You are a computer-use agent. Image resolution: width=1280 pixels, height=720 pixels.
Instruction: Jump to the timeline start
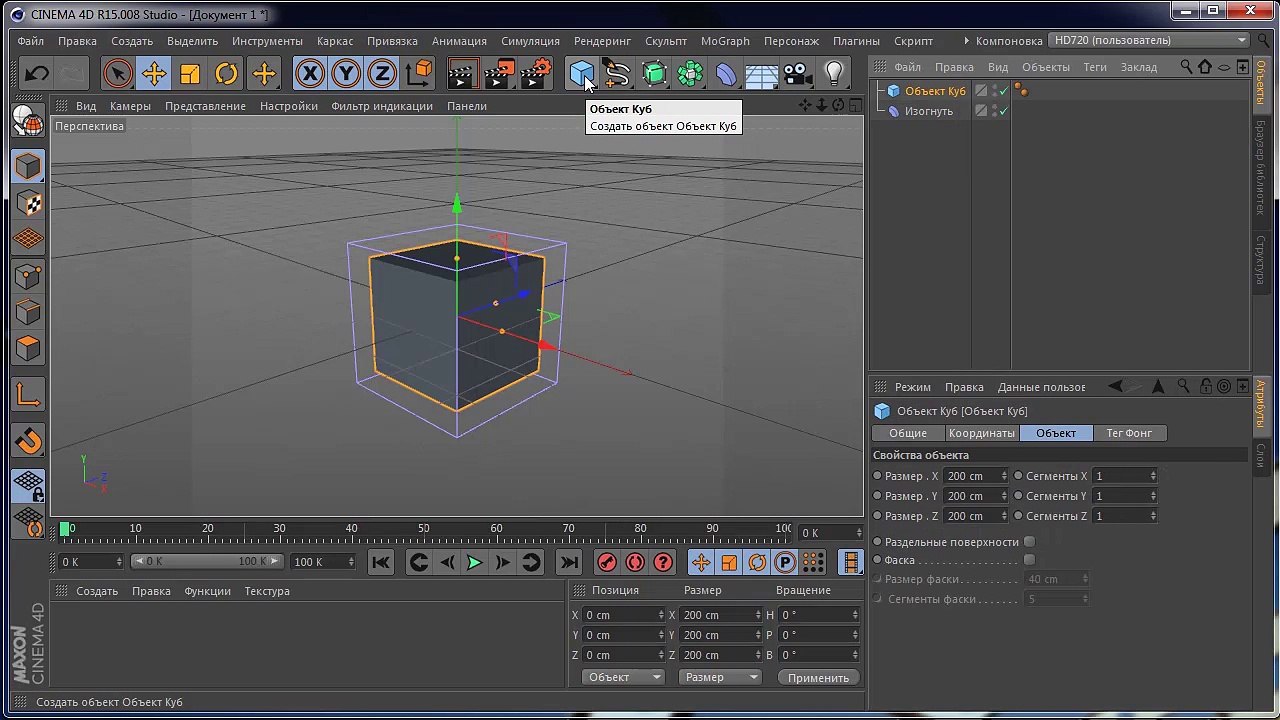381,562
